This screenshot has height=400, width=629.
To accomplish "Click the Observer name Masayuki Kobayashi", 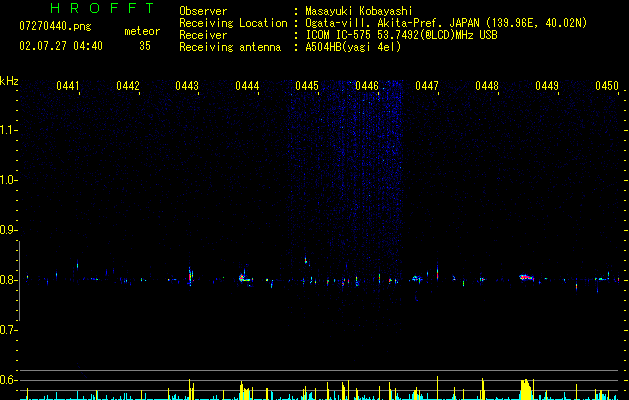I will pyautogui.click(x=359, y=11).
